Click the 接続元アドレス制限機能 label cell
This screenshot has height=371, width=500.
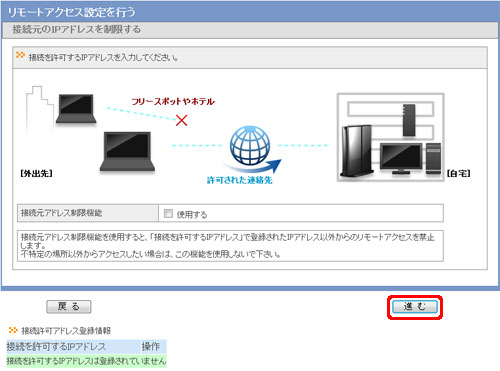coord(88,213)
